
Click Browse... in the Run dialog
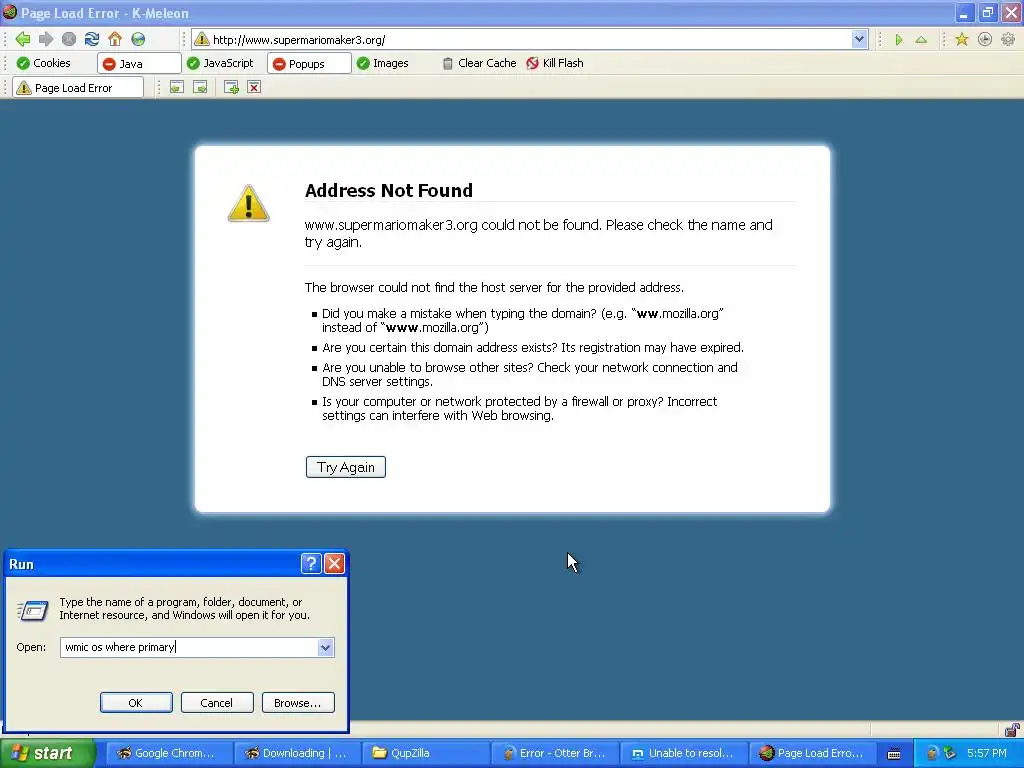click(298, 703)
